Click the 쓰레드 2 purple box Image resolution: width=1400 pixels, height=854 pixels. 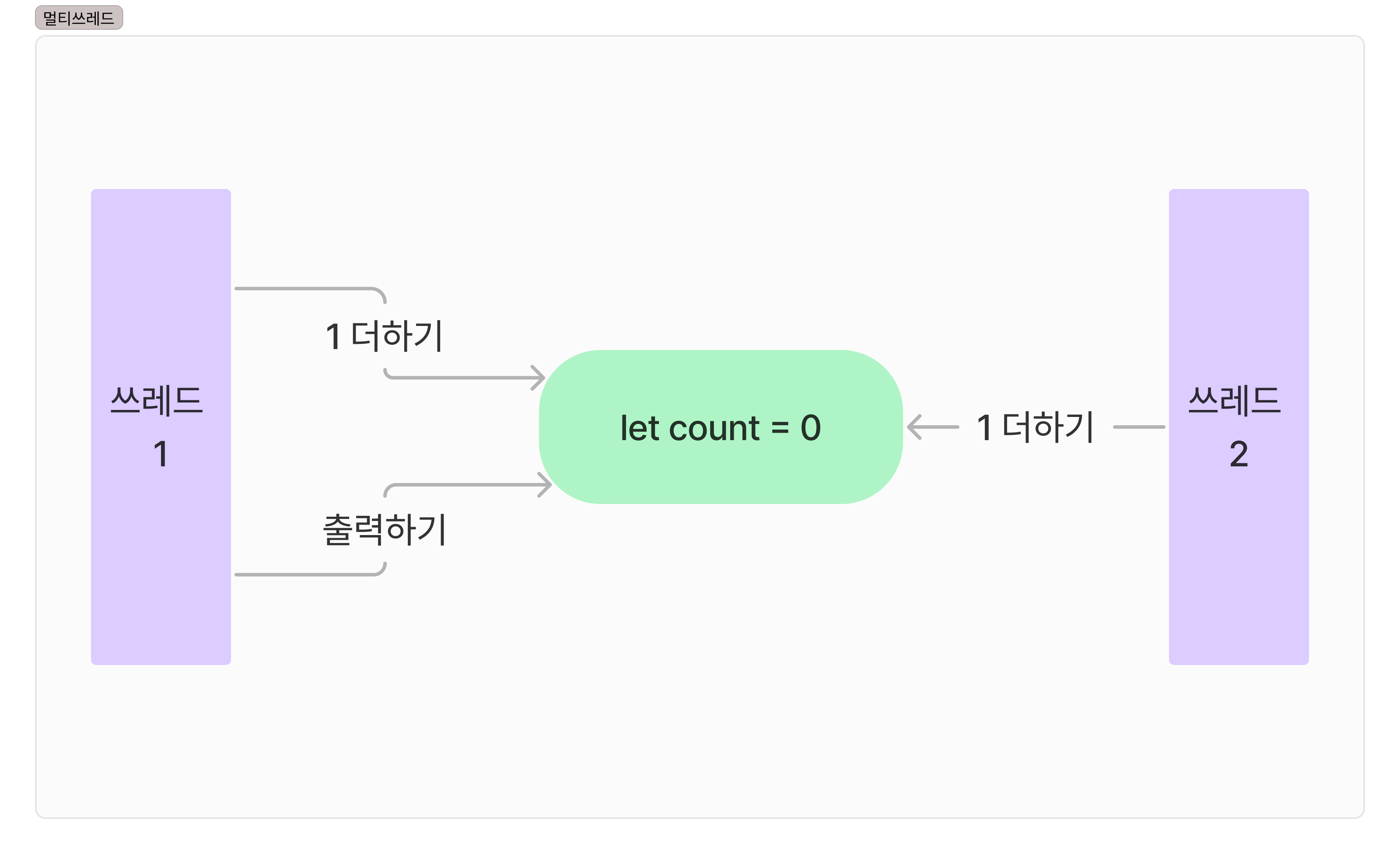(x=1239, y=427)
